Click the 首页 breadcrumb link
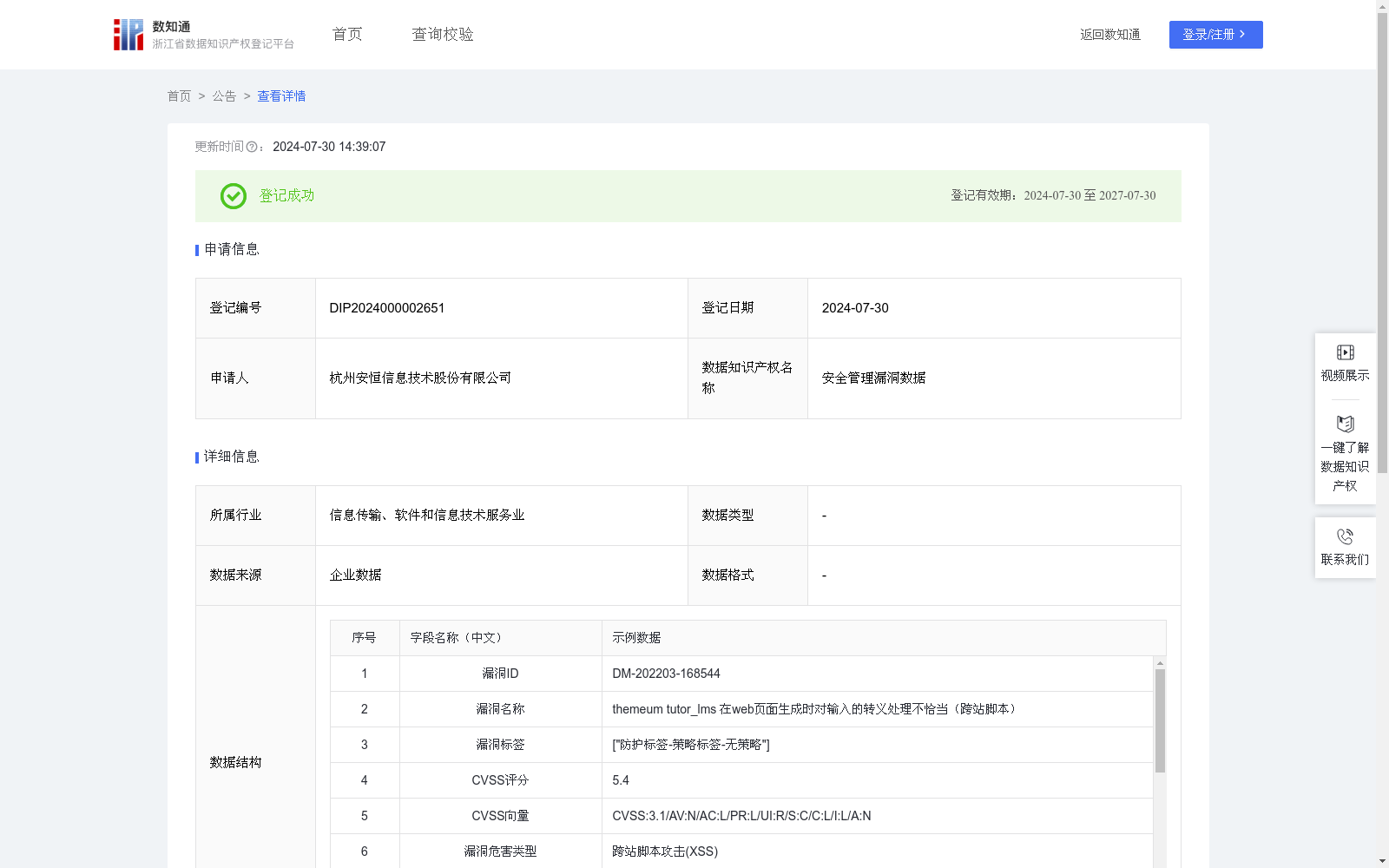The width and height of the screenshot is (1389, 868). (179, 96)
